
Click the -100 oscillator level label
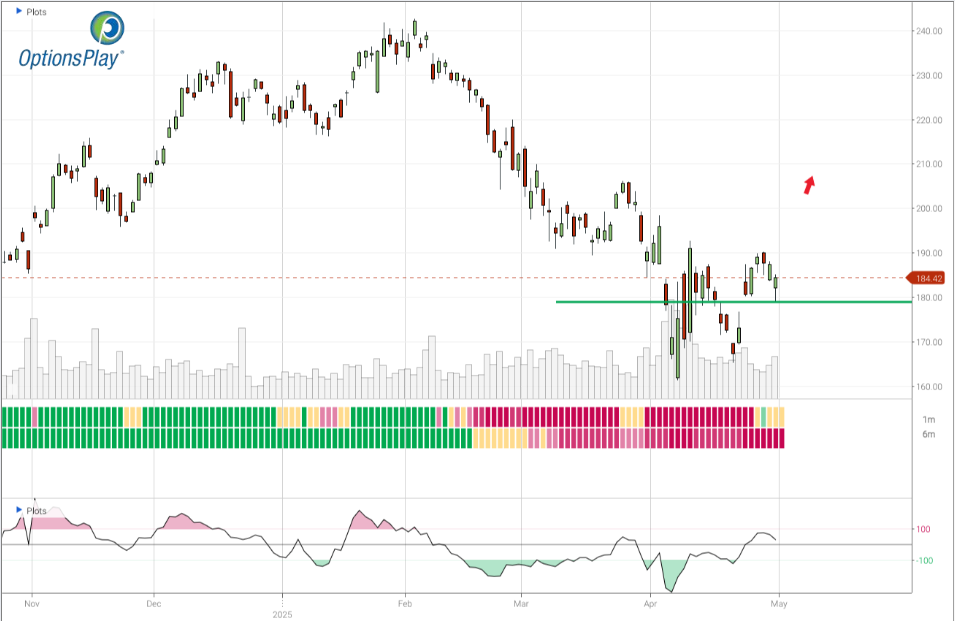point(925,561)
